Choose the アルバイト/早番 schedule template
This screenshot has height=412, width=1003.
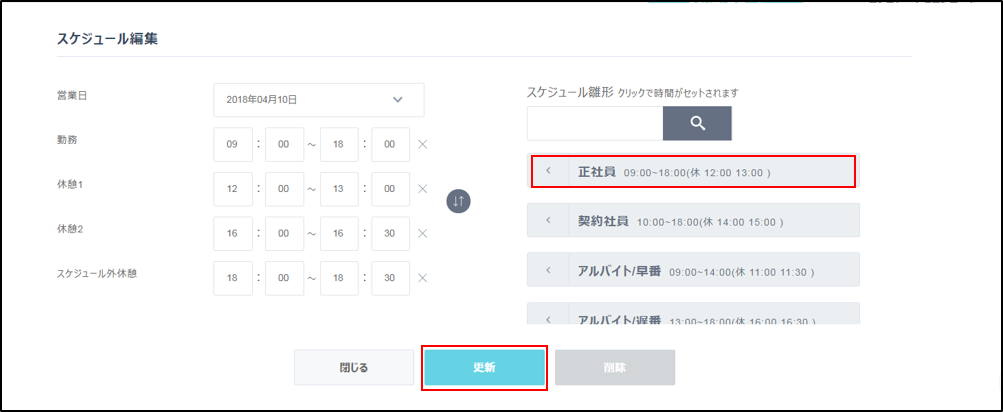[700, 270]
